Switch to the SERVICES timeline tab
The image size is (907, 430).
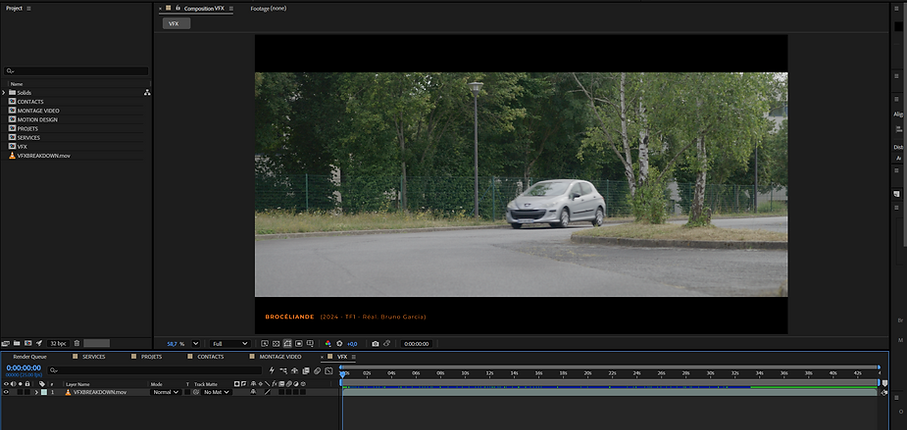point(94,357)
